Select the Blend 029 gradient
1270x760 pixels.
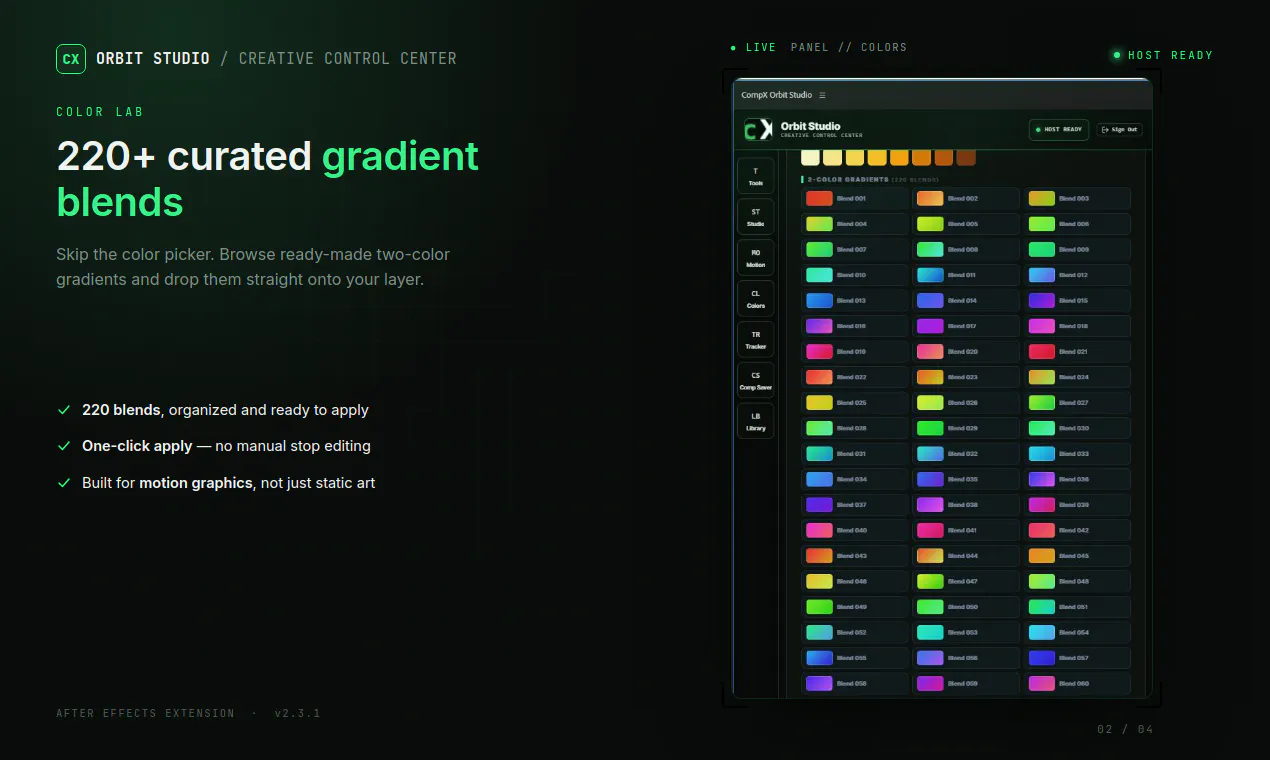point(966,428)
